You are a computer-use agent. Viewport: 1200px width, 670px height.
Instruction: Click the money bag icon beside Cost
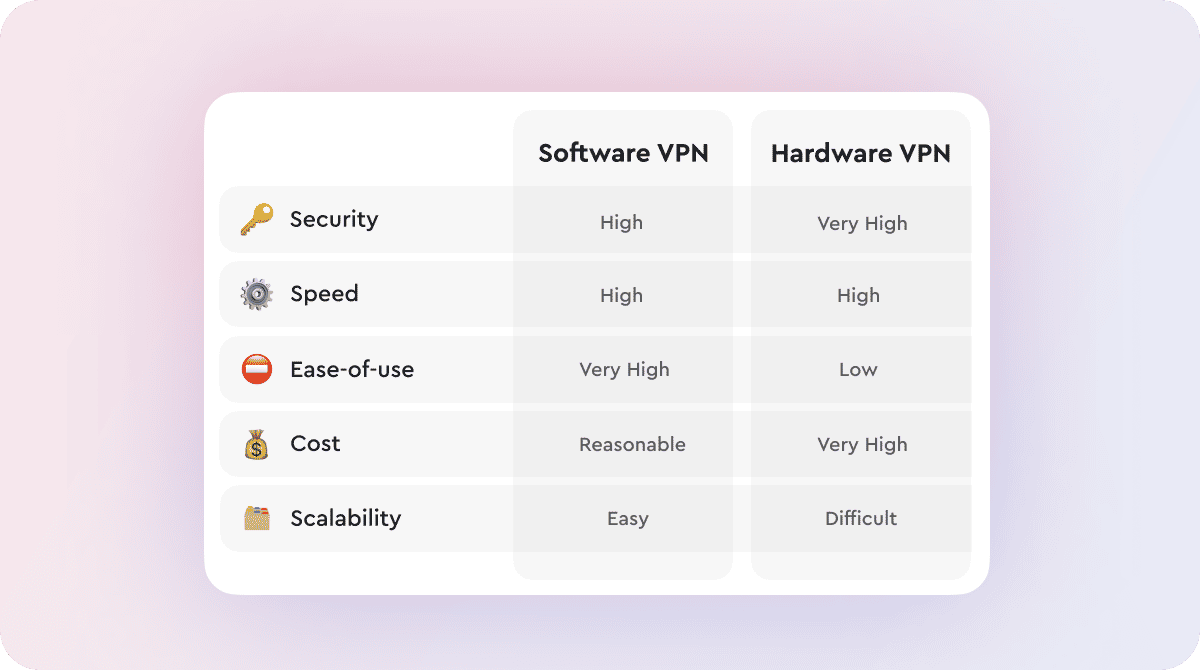(256, 444)
